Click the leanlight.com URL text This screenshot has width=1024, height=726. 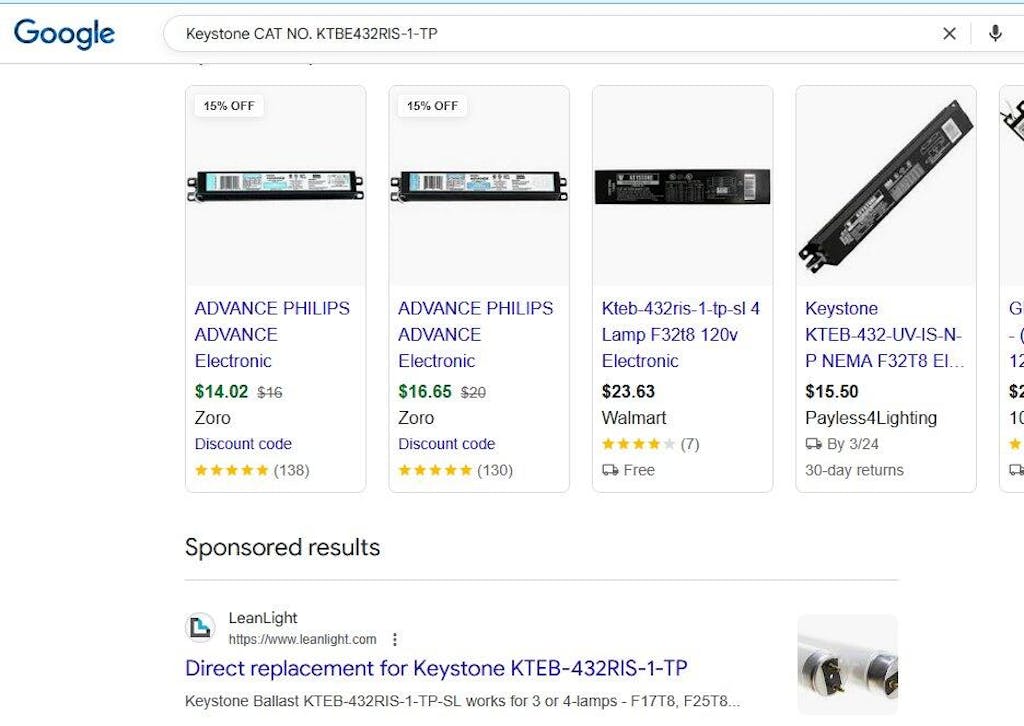[302, 640]
